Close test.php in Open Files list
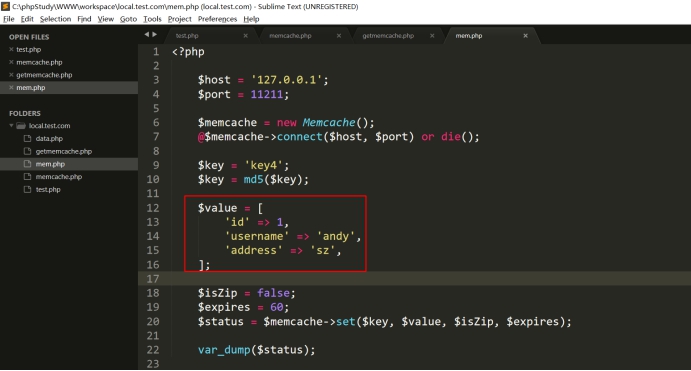 [11, 49]
